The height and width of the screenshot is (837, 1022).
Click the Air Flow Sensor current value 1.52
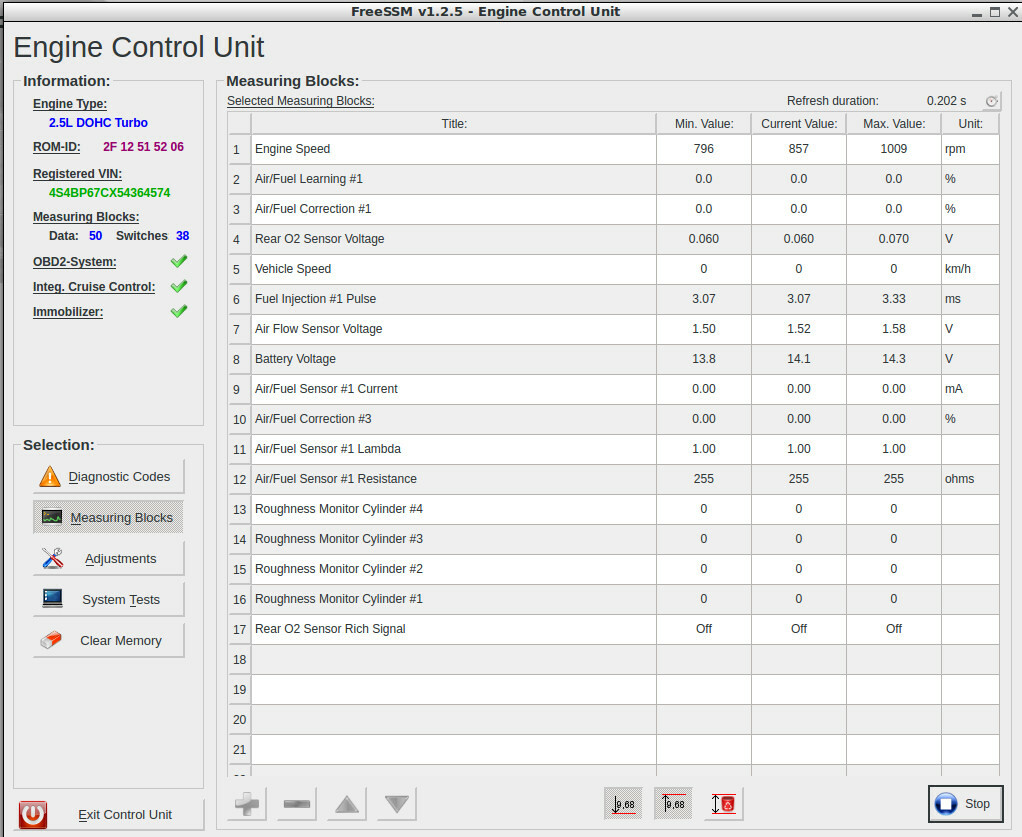[x=799, y=329]
